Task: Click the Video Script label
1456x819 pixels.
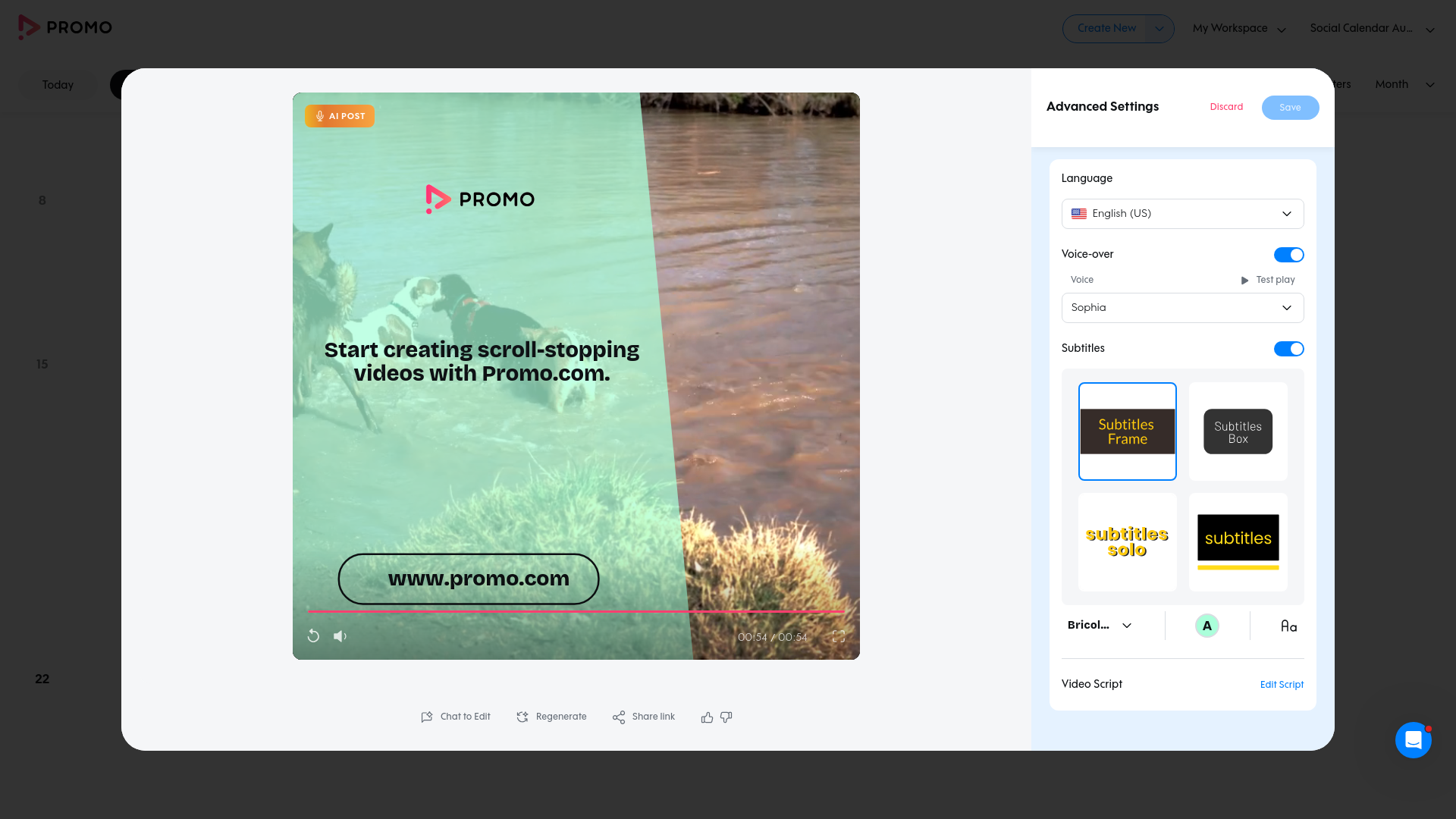Action: pyautogui.click(x=1092, y=684)
